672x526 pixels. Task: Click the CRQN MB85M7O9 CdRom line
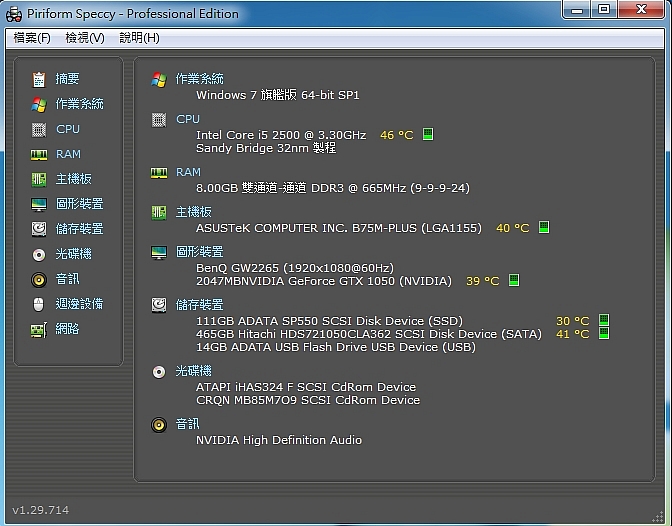(308, 400)
